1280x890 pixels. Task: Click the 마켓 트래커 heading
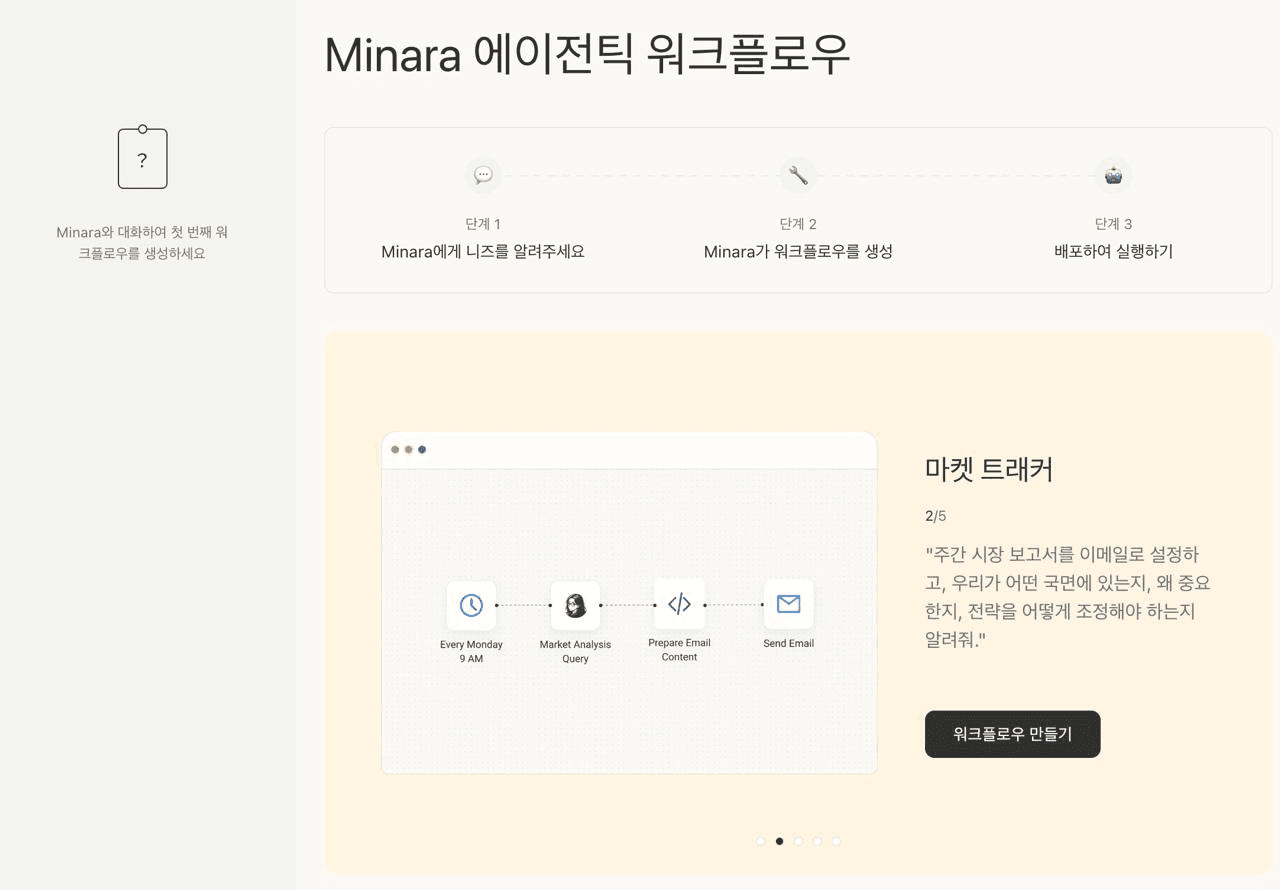coord(989,469)
